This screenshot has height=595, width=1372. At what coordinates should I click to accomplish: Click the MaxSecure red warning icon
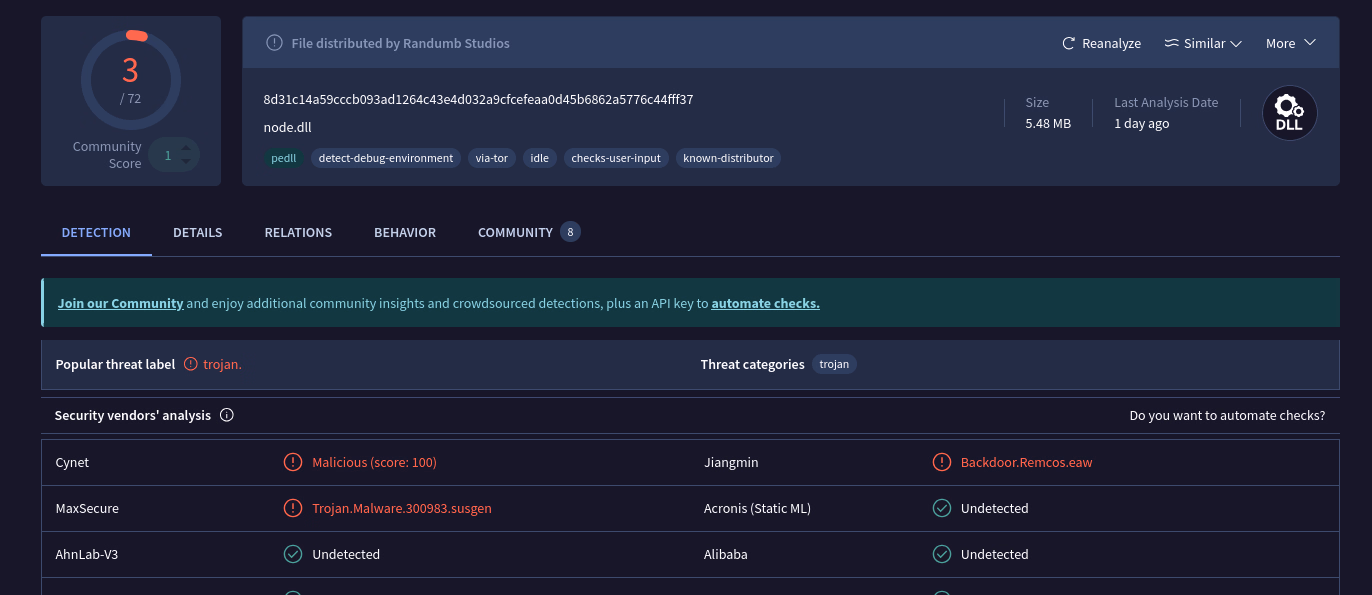coord(293,508)
